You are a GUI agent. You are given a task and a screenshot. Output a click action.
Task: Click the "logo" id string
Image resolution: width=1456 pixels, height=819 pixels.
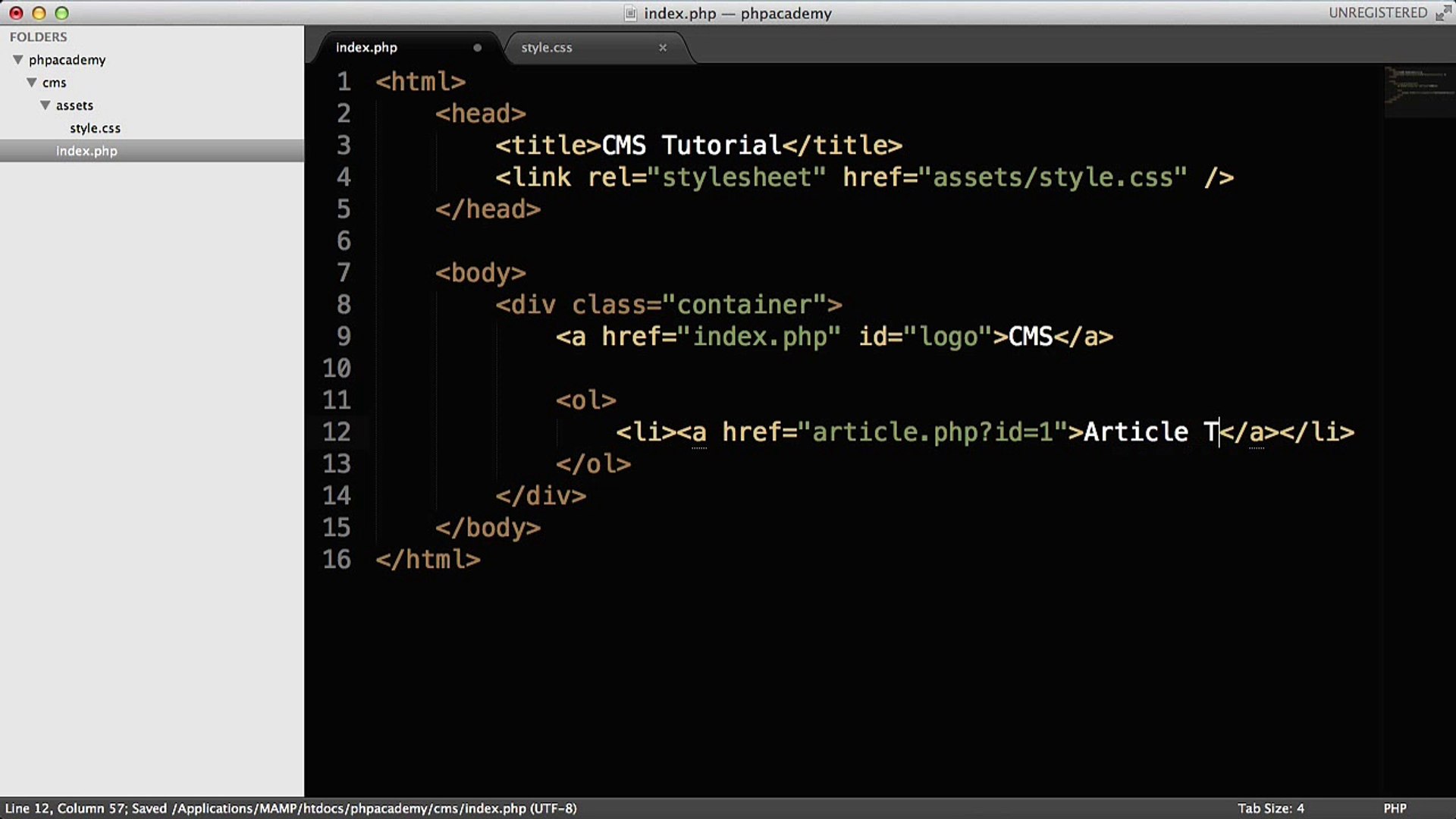pyautogui.click(x=948, y=336)
